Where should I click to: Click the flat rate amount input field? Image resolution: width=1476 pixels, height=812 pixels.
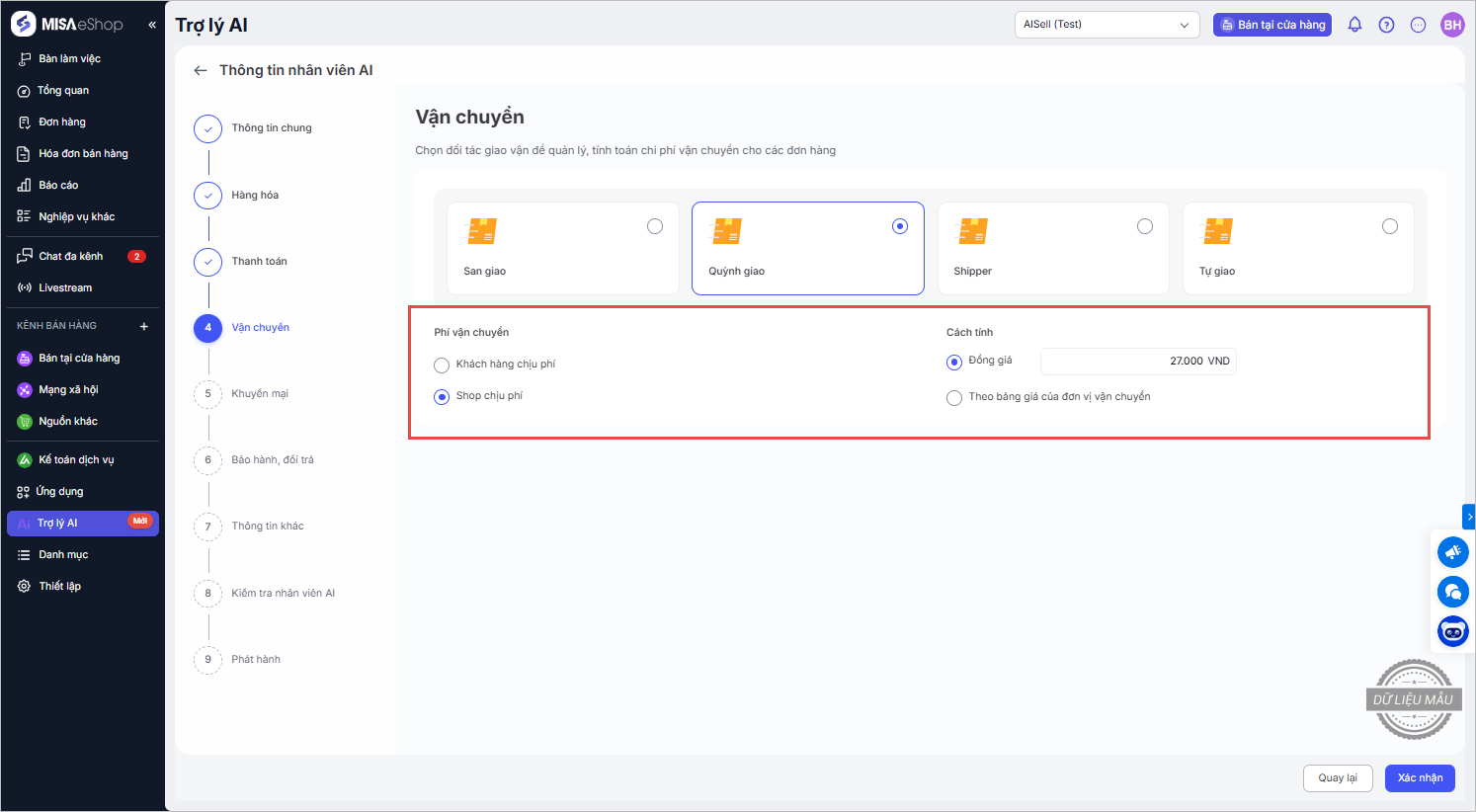point(1137,362)
